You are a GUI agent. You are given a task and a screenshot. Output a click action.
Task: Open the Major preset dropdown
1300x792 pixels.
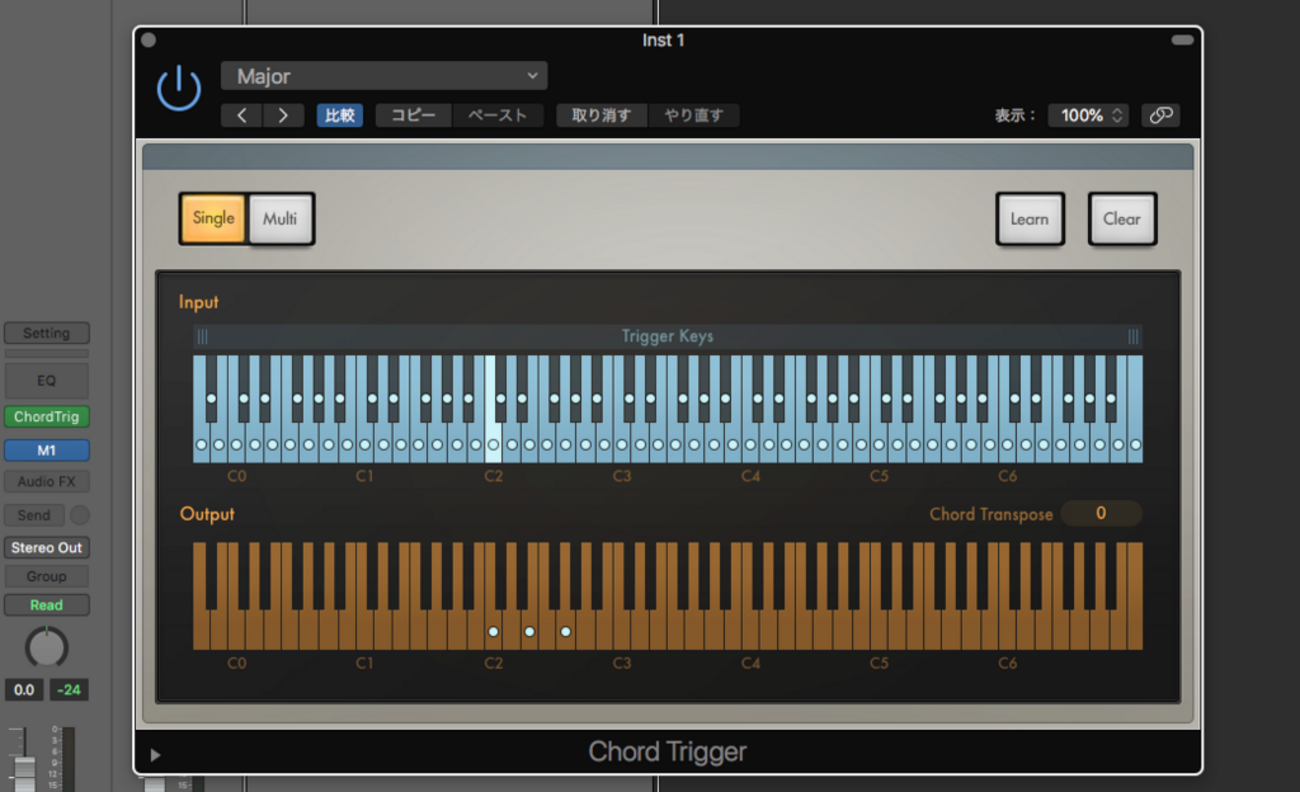(x=384, y=76)
